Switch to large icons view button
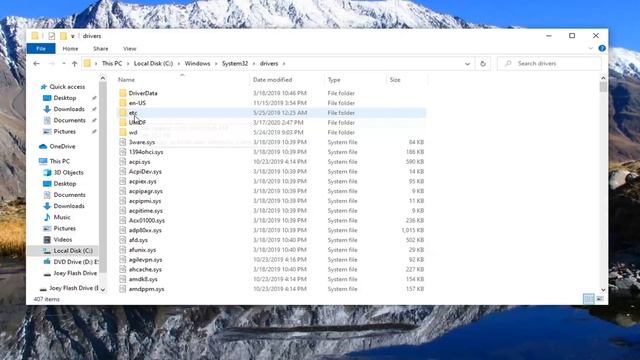The image size is (640, 360). [x=600, y=299]
